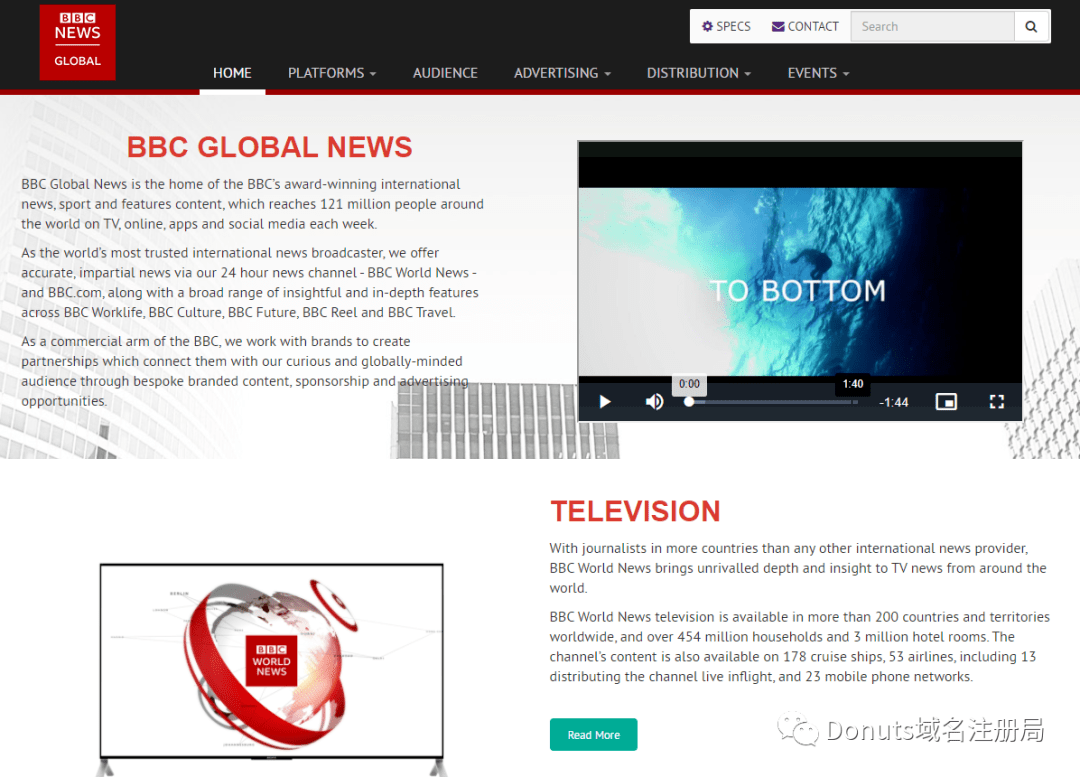Click the search magnifier button

click(x=1031, y=27)
